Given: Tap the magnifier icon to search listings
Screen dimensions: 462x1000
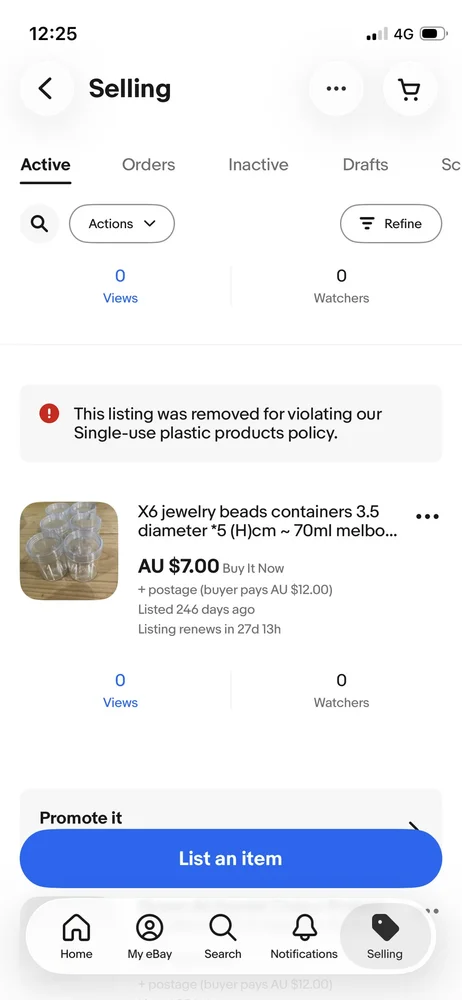Looking at the screenshot, I should click(x=40, y=224).
